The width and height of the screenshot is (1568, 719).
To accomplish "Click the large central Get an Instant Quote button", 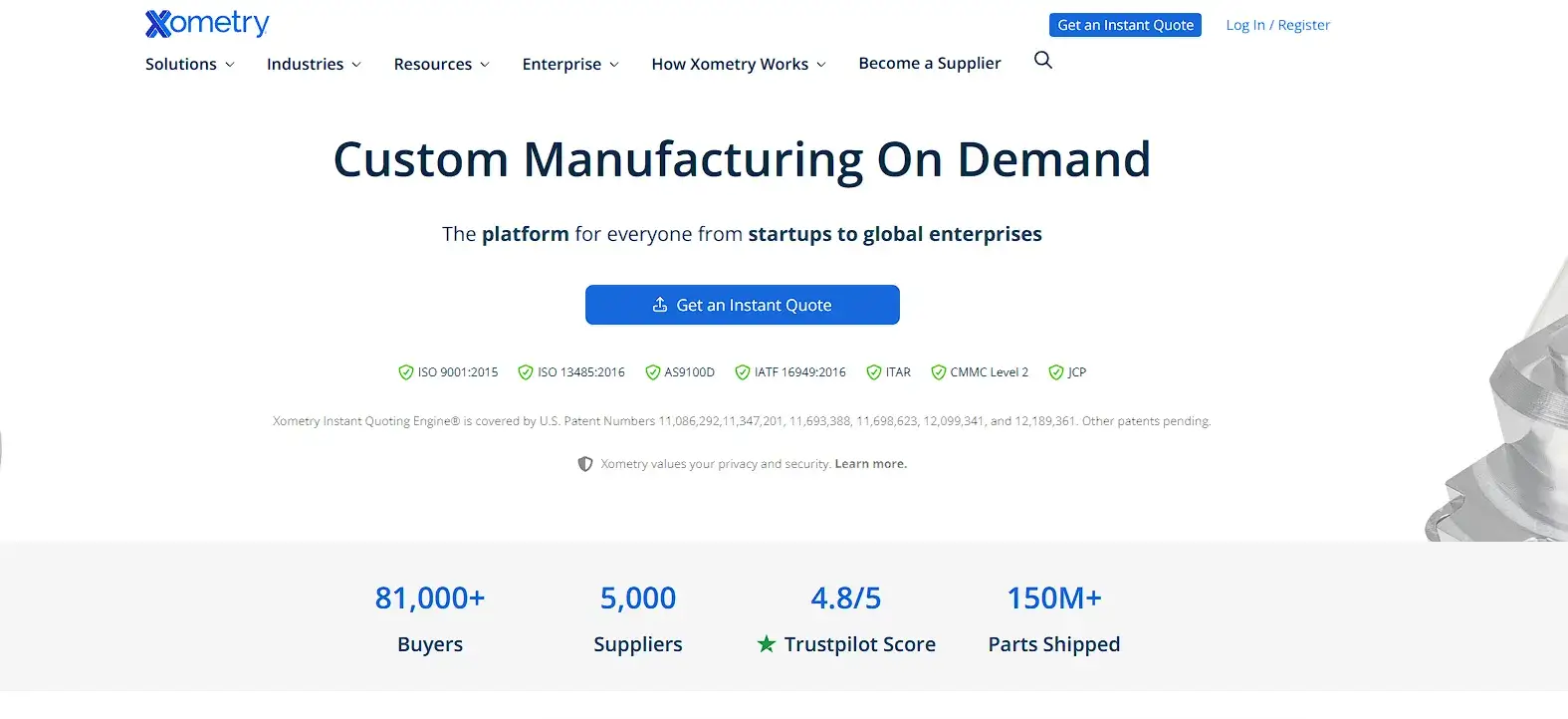I will [742, 305].
